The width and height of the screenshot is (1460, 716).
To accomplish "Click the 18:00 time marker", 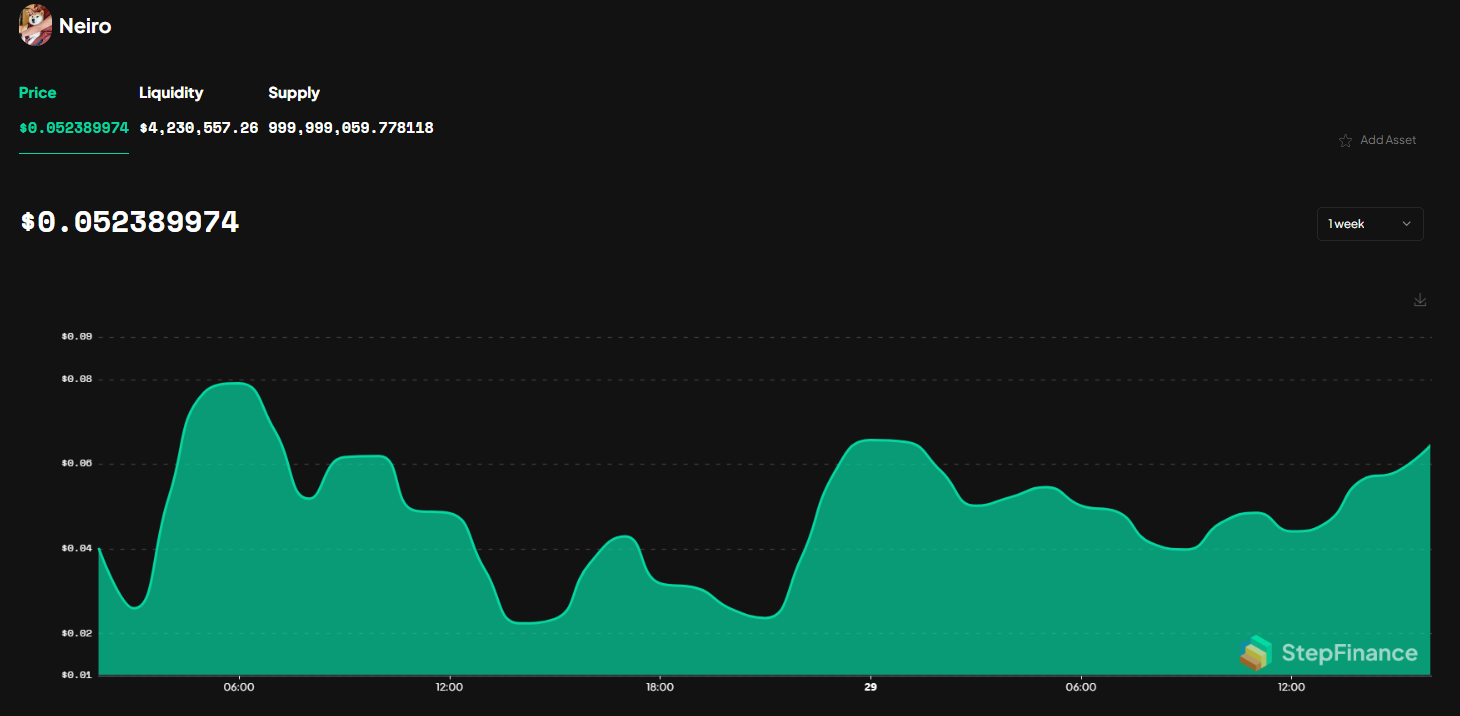I will 659,687.
